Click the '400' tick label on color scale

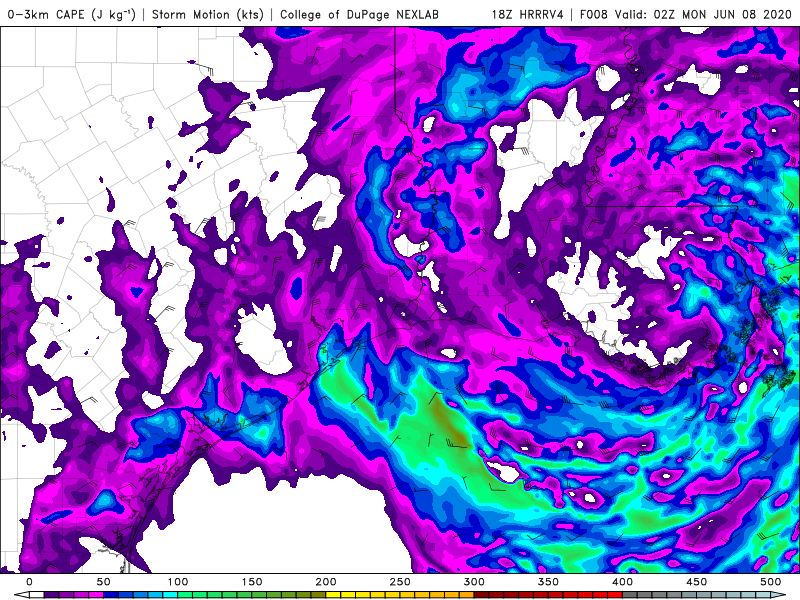coord(622,582)
